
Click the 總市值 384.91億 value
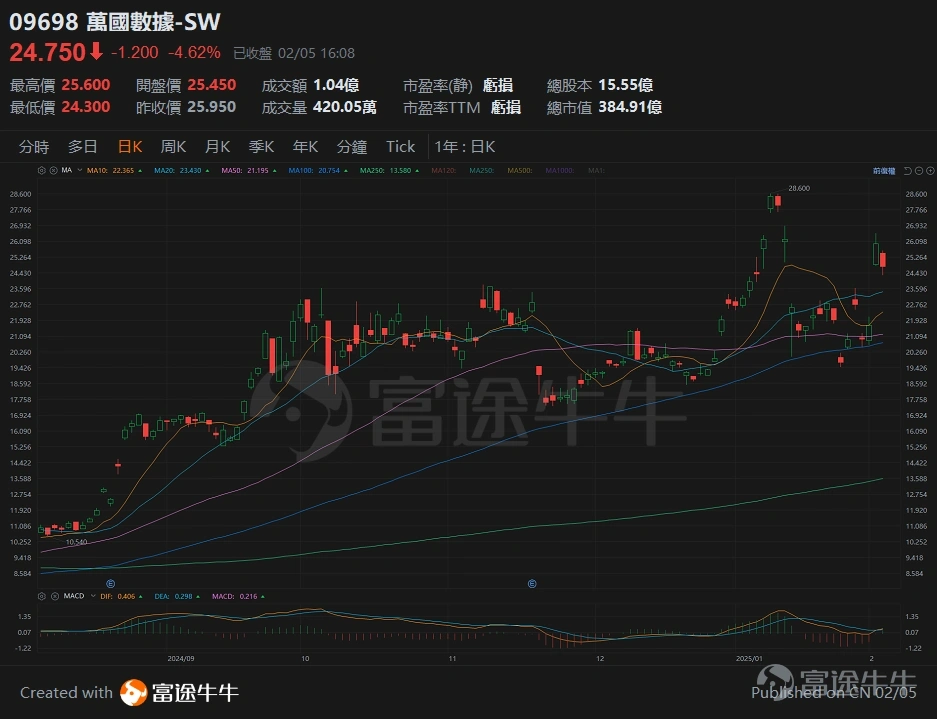point(630,108)
